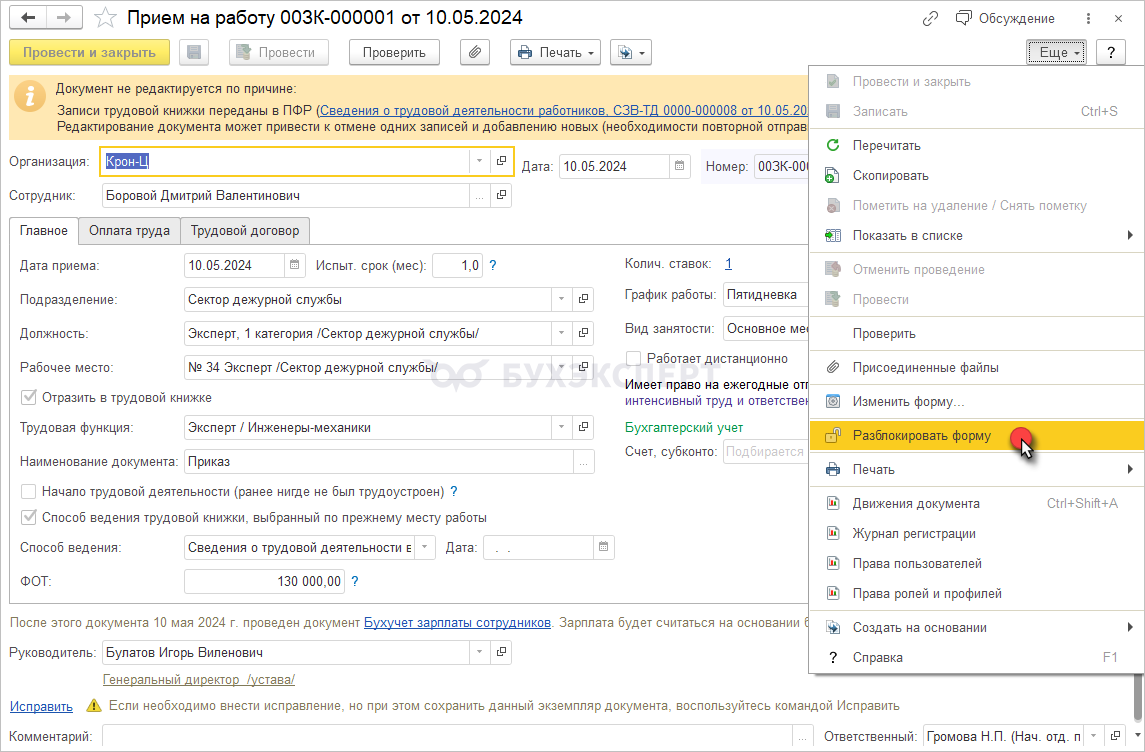The height and width of the screenshot is (752, 1145).
Task: Expand the Подразделение dropdown list
Action: point(561,299)
